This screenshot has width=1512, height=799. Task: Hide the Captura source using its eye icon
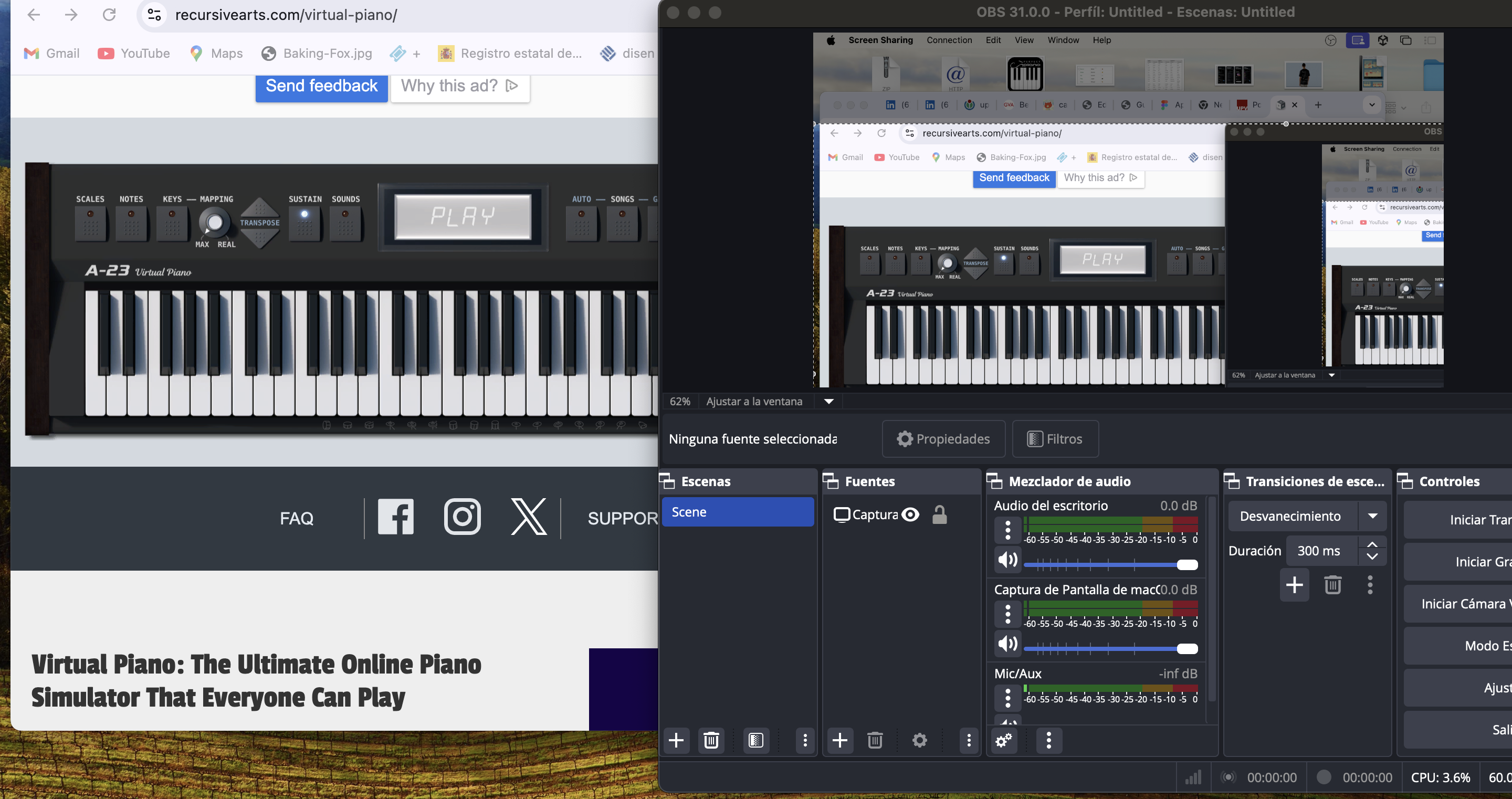[910, 515]
